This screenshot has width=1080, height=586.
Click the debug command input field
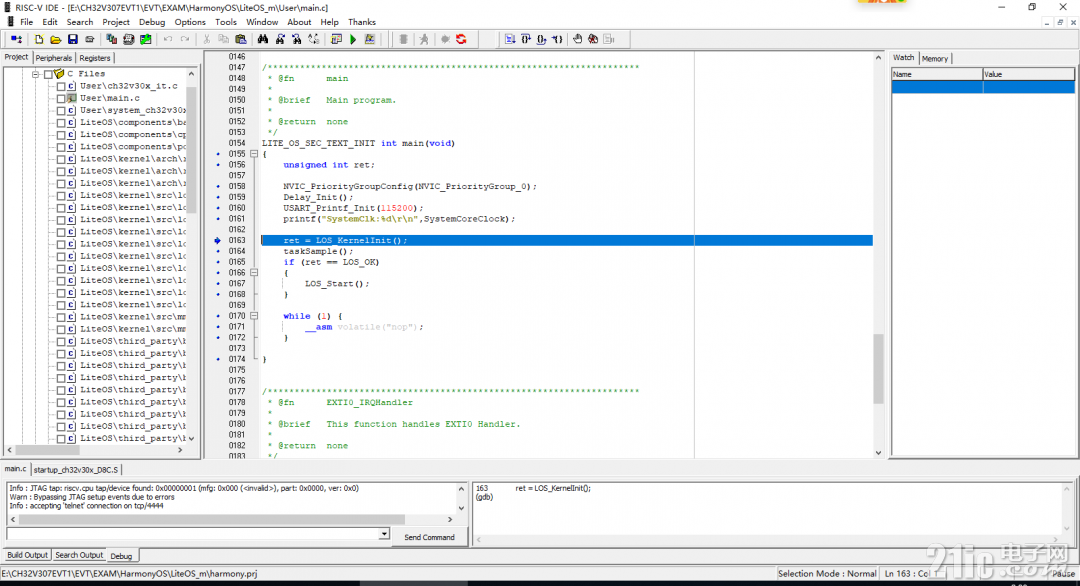pyautogui.click(x=193, y=534)
